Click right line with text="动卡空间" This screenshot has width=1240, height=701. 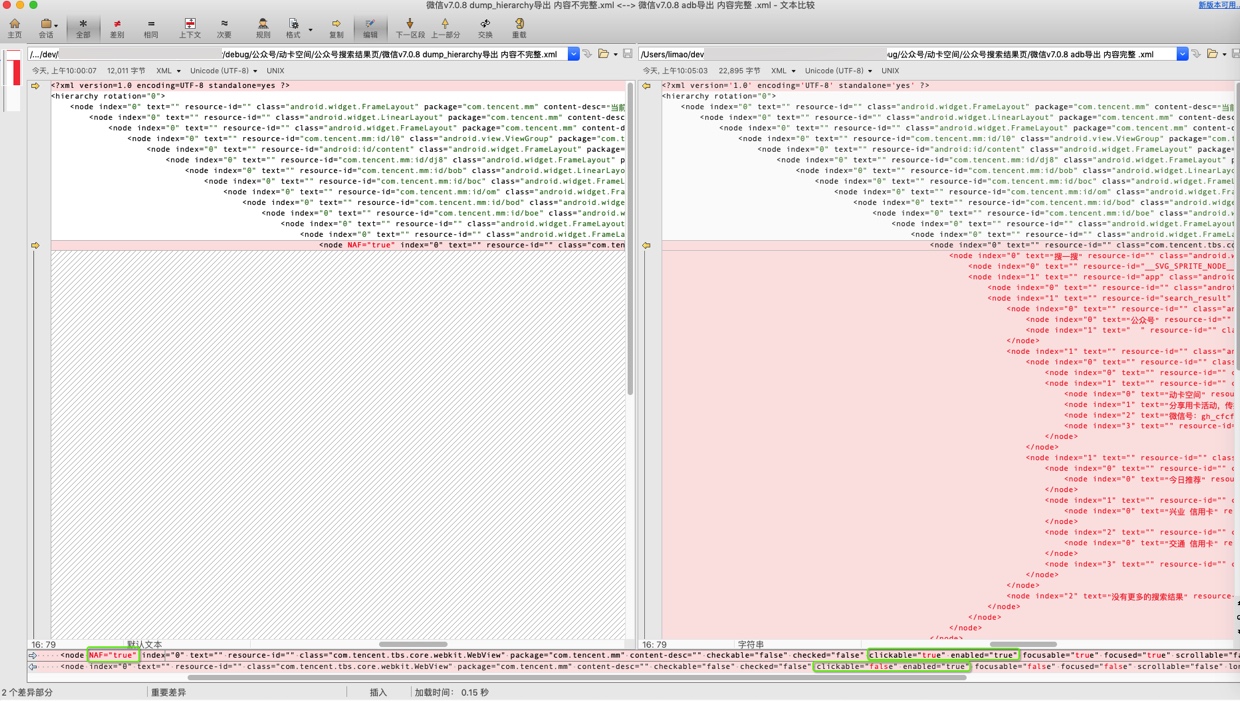(x=1149, y=394)
